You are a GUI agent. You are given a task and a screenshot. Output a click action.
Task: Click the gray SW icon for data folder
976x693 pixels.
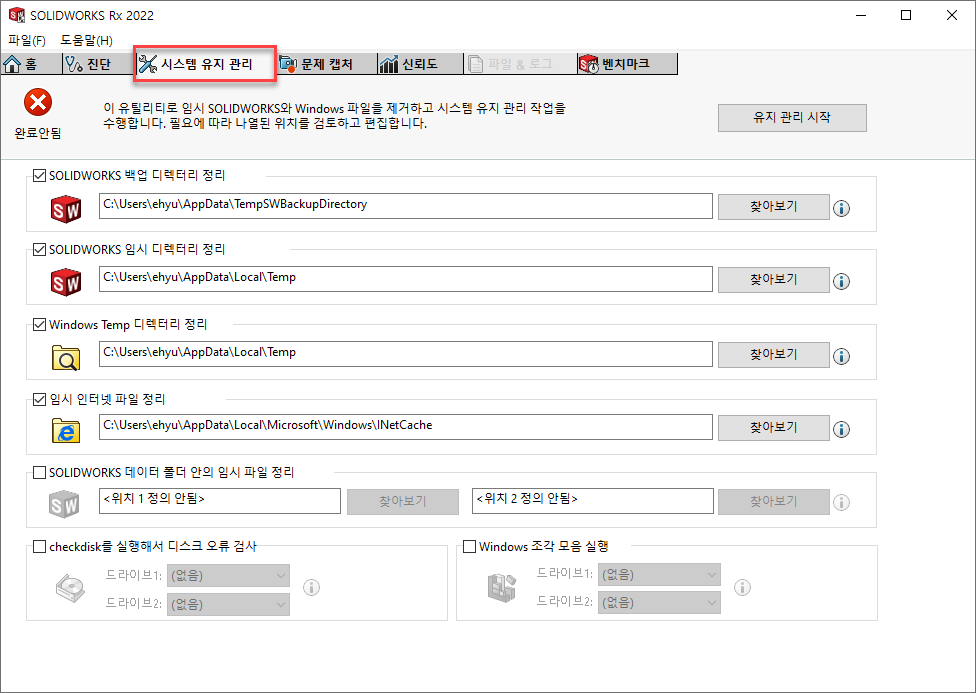click(65, 504)
